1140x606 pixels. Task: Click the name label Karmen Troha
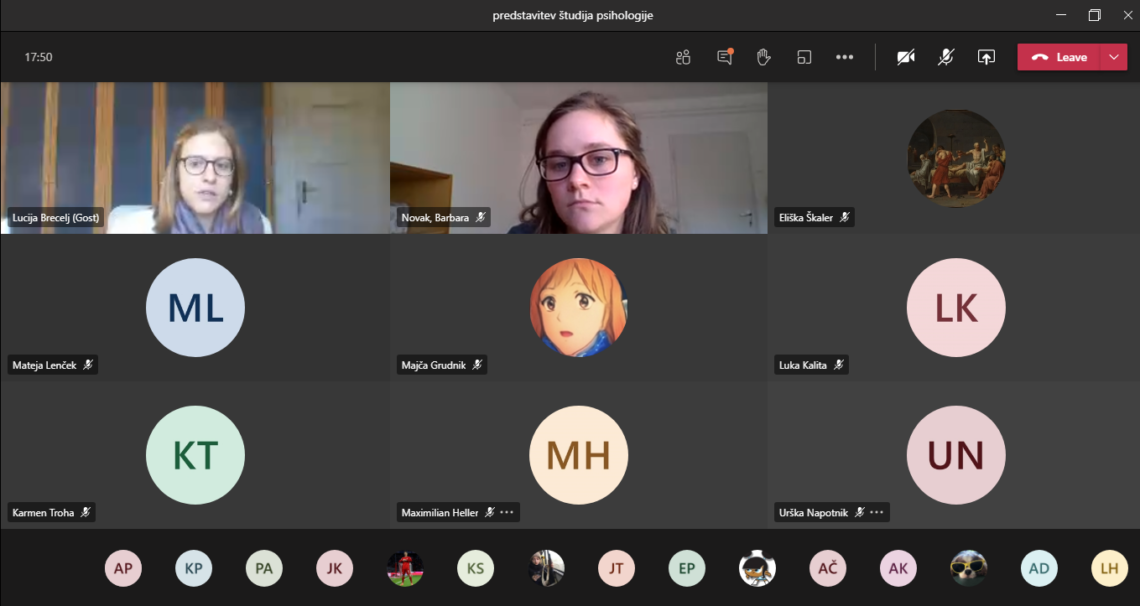coord(43,512)
